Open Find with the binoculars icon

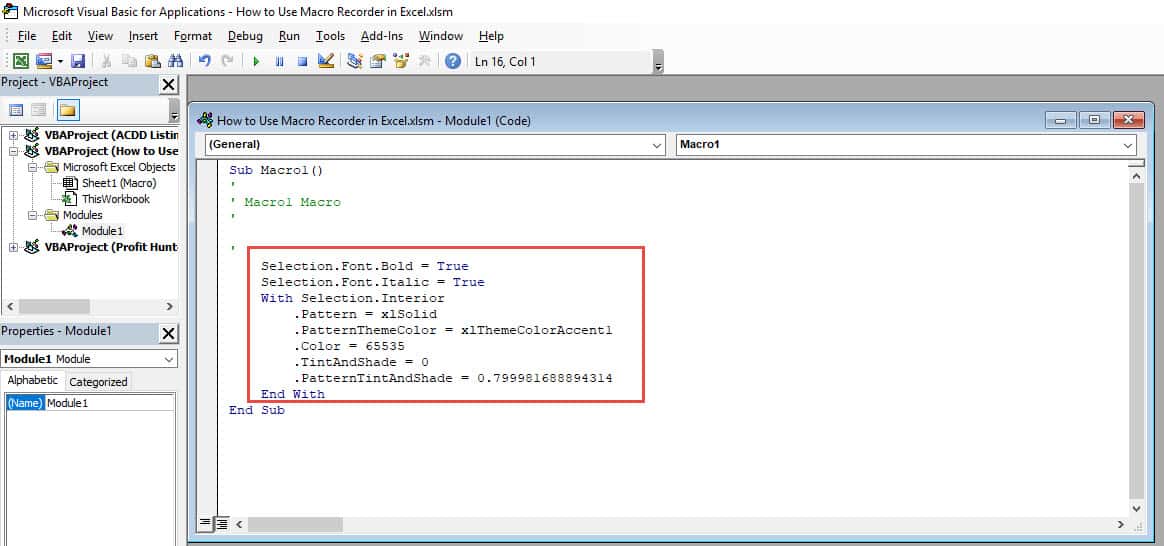click(175, 62)
